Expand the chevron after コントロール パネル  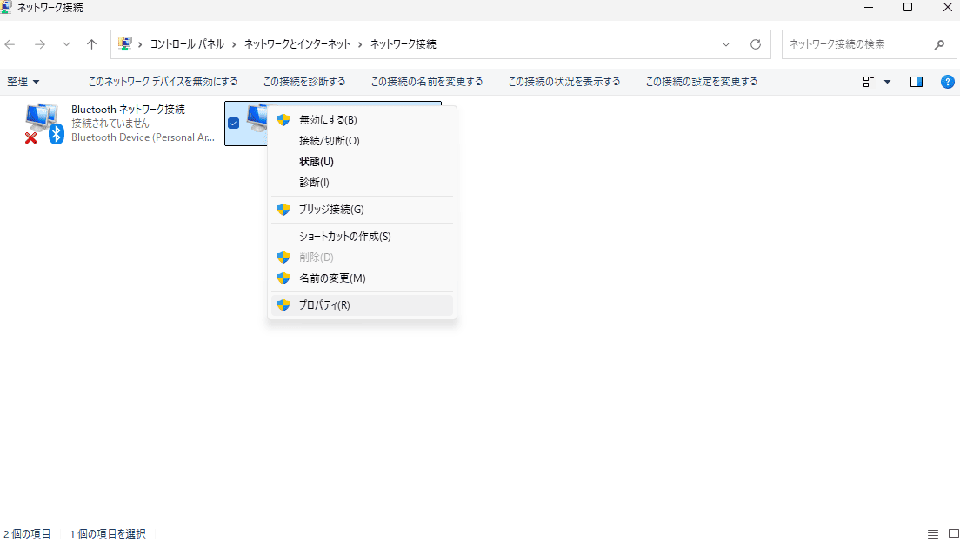234,45
